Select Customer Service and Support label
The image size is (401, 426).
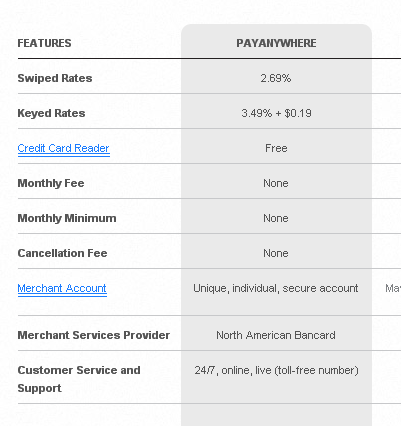click(79, 379)
